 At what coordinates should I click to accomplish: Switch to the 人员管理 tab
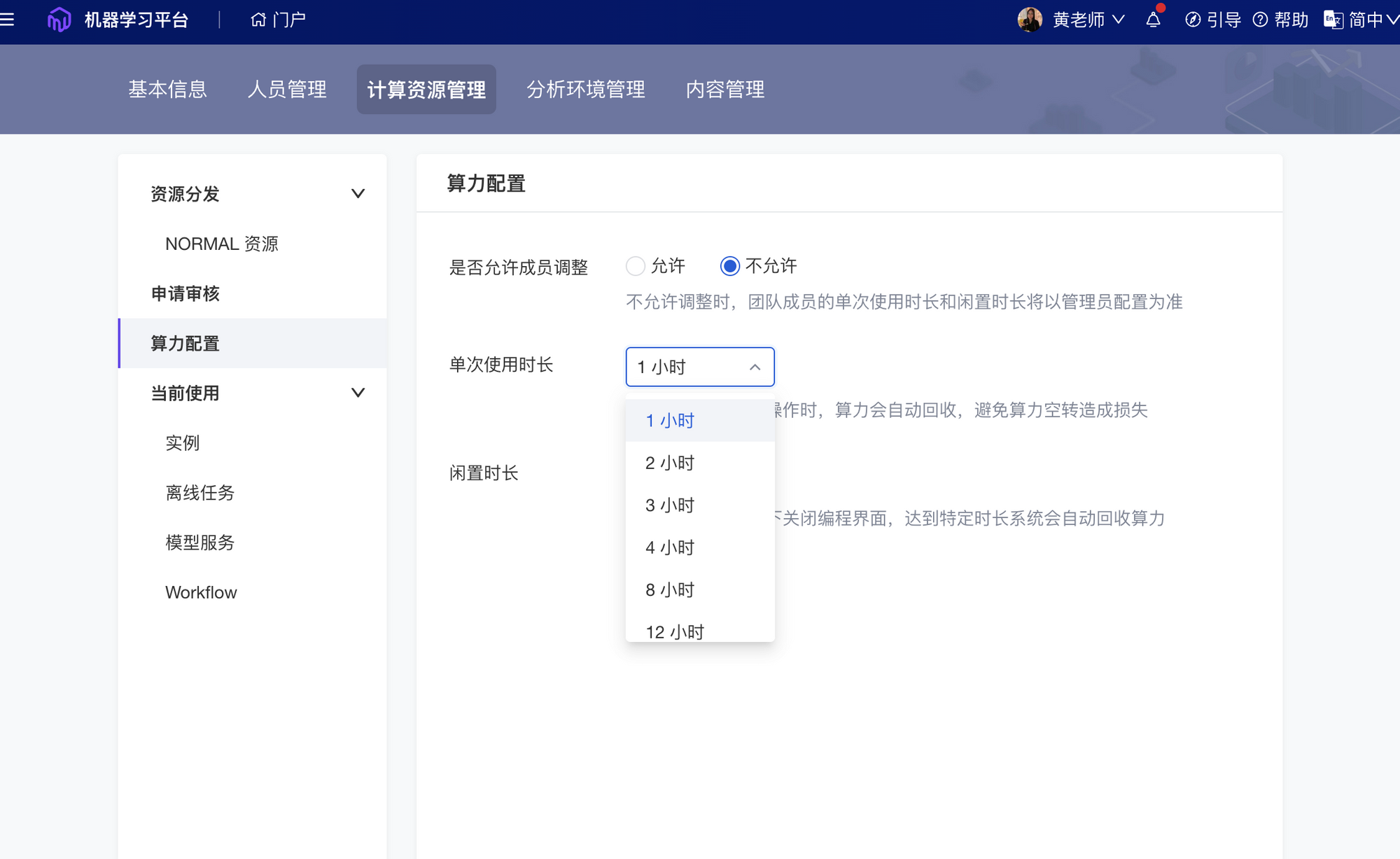pyautogui.click(x=287, y=90)
